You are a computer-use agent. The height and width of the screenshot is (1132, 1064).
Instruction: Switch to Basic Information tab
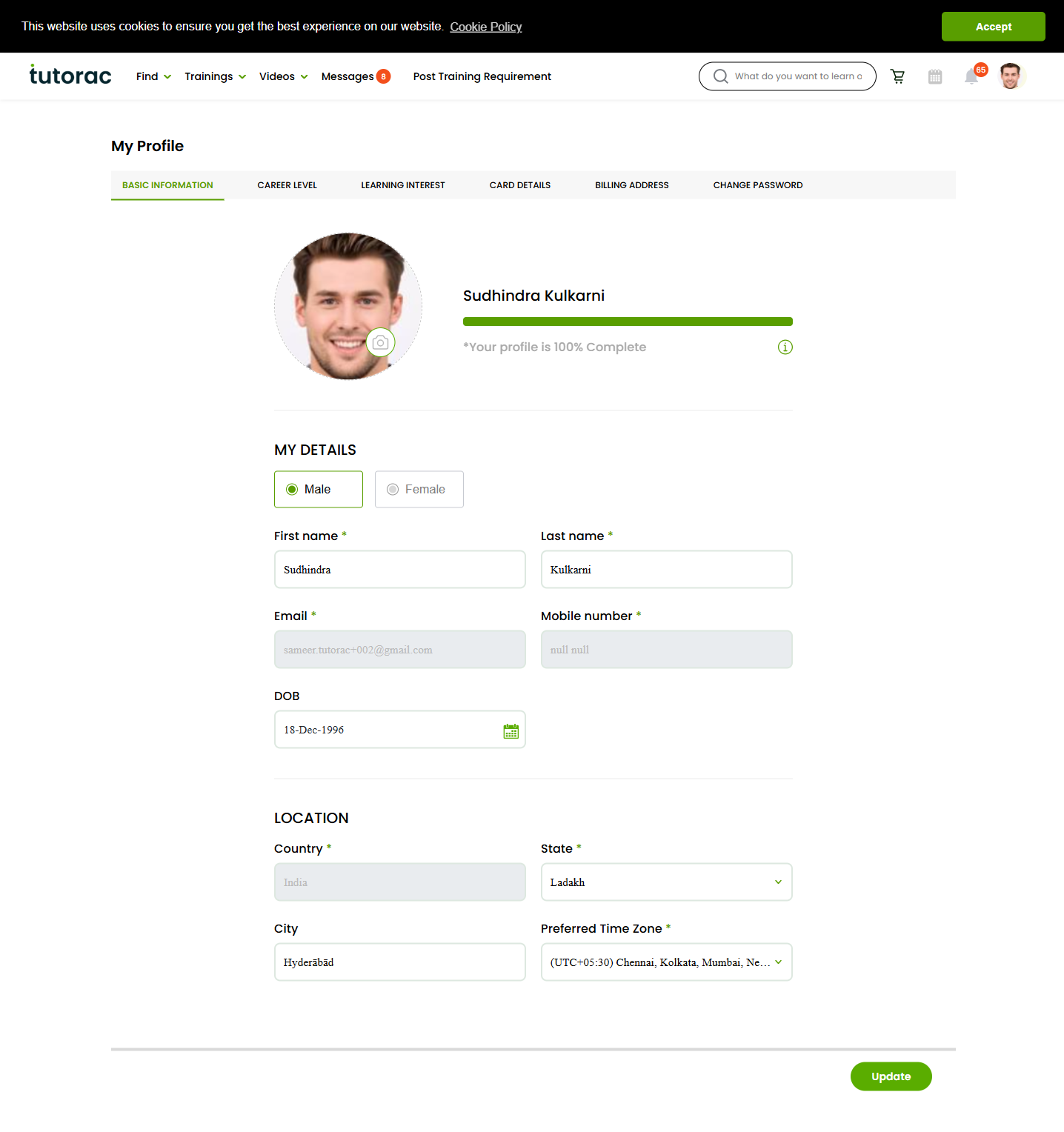[167, 185]
